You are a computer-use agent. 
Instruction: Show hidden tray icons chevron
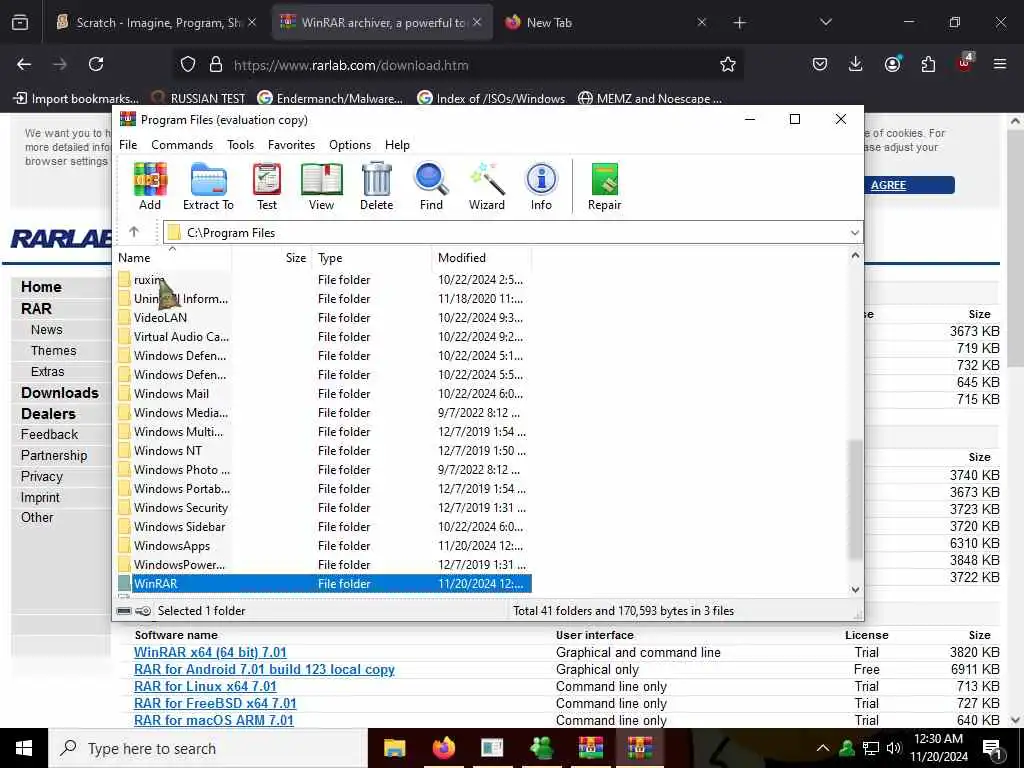[x=823, y=748]
